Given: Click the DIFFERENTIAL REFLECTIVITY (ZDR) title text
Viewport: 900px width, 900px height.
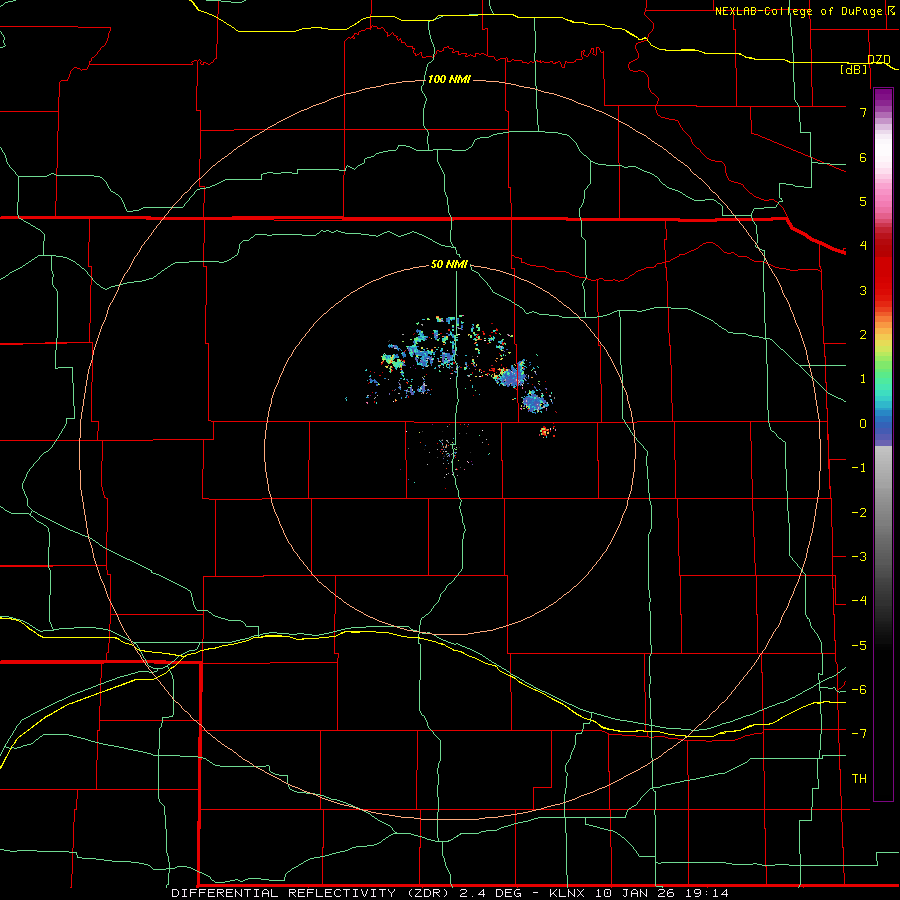Looking at the screenshot, I should 312,893.
